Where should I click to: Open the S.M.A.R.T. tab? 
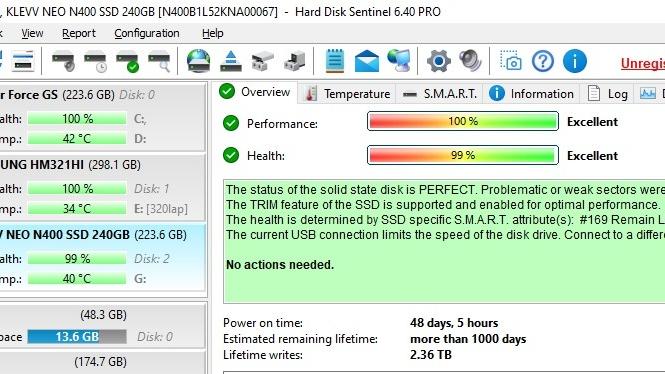click(x=440, y=94)
